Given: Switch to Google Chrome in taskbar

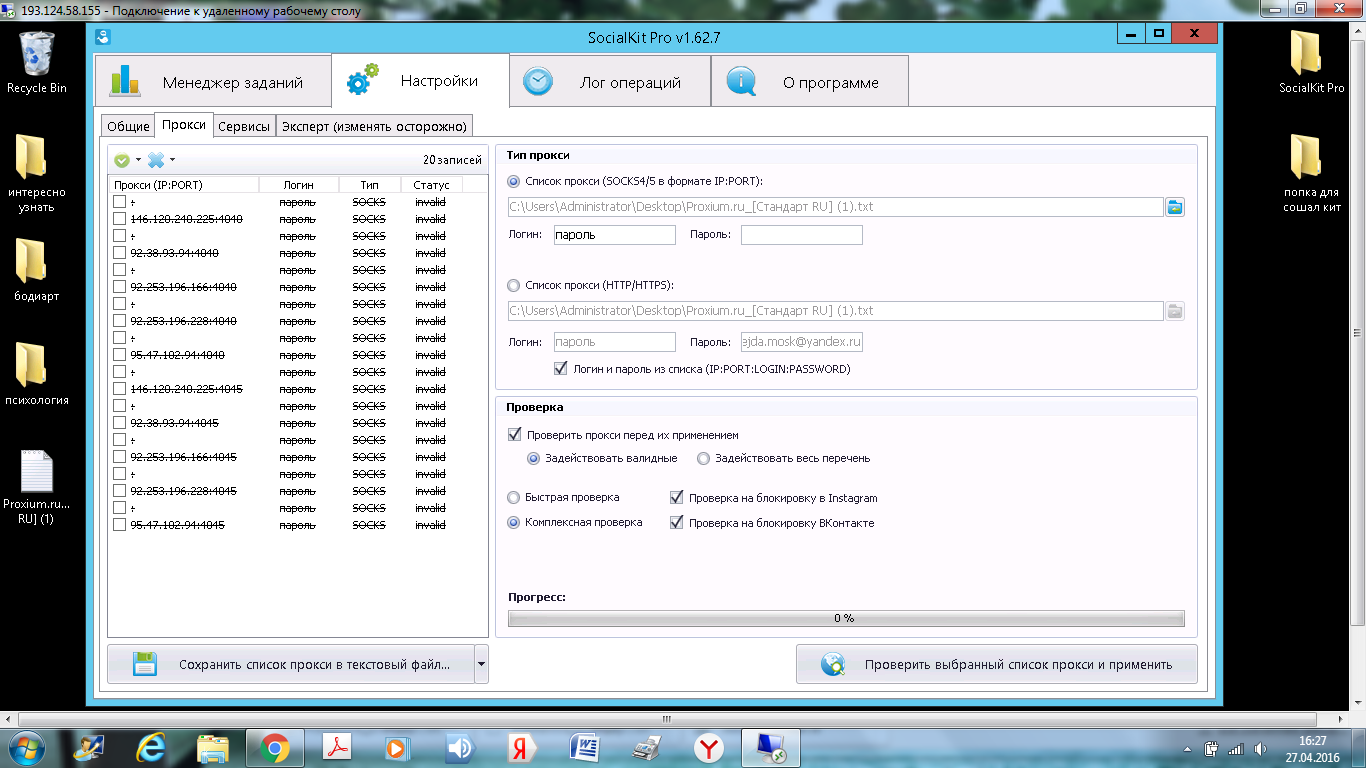Looking at the screenshot, I should (x=275, y=747).
